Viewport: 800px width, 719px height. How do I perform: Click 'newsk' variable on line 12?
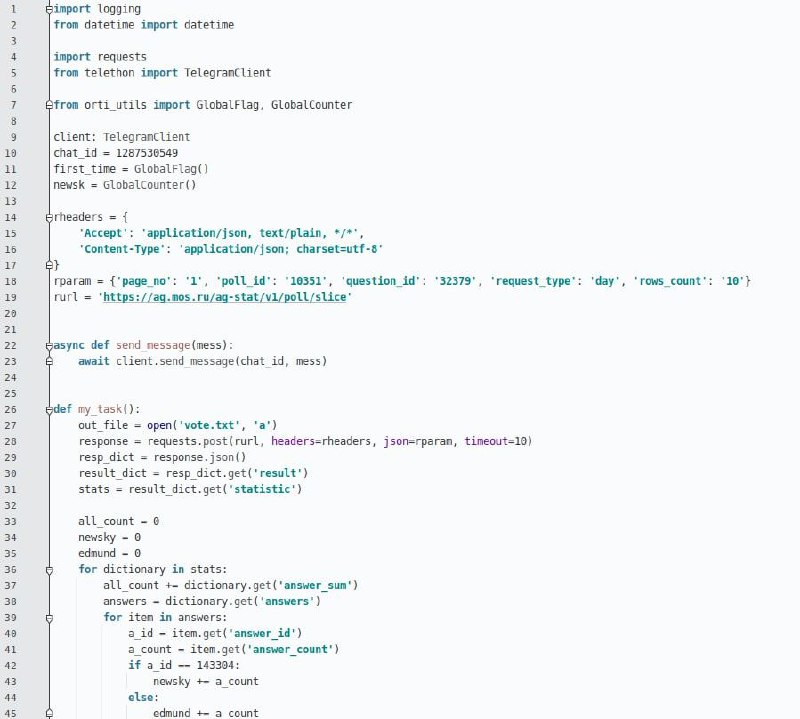[69, 185]
